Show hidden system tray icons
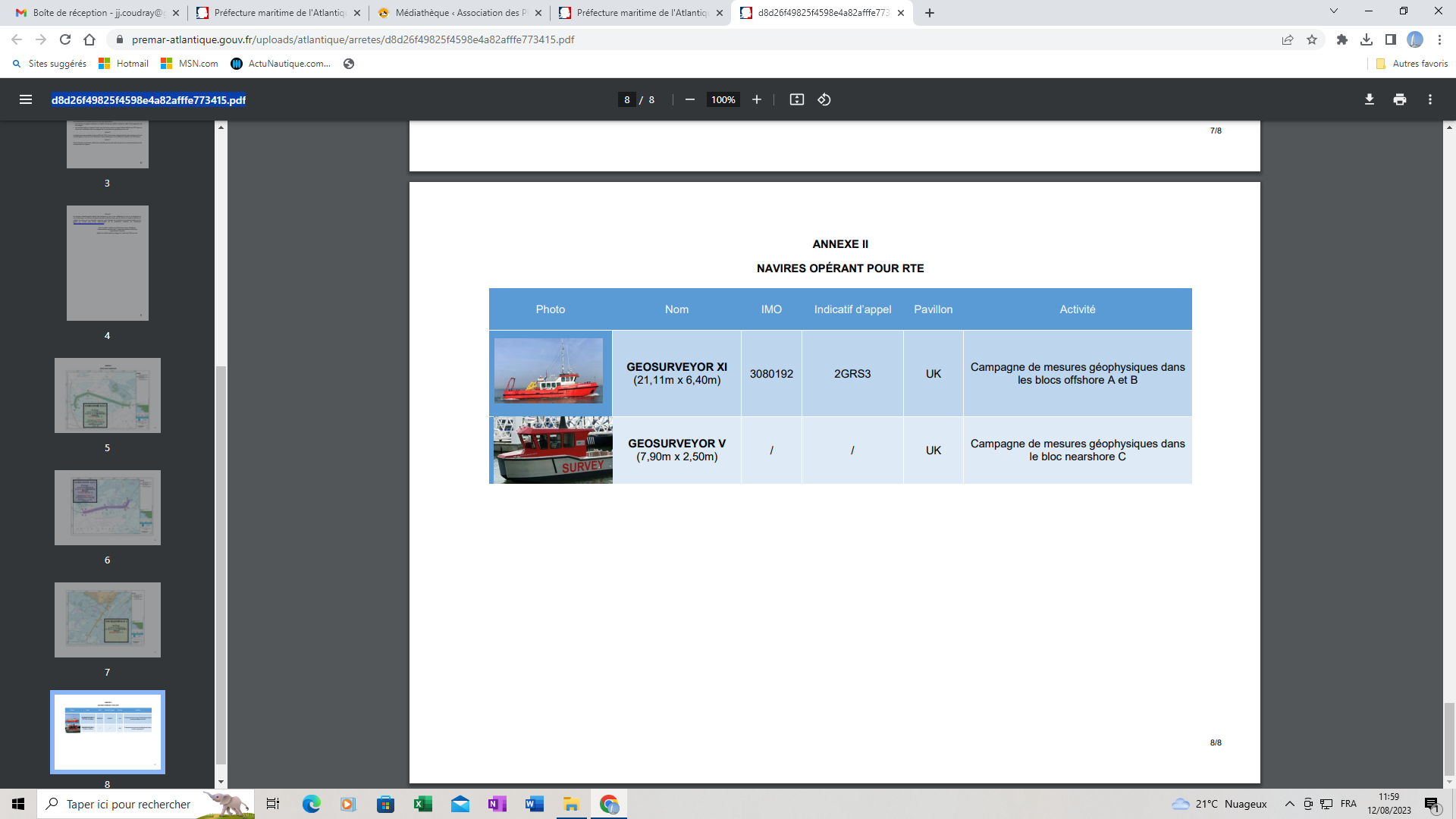This screenshot has height=819, width=1456. point(1289,804)
